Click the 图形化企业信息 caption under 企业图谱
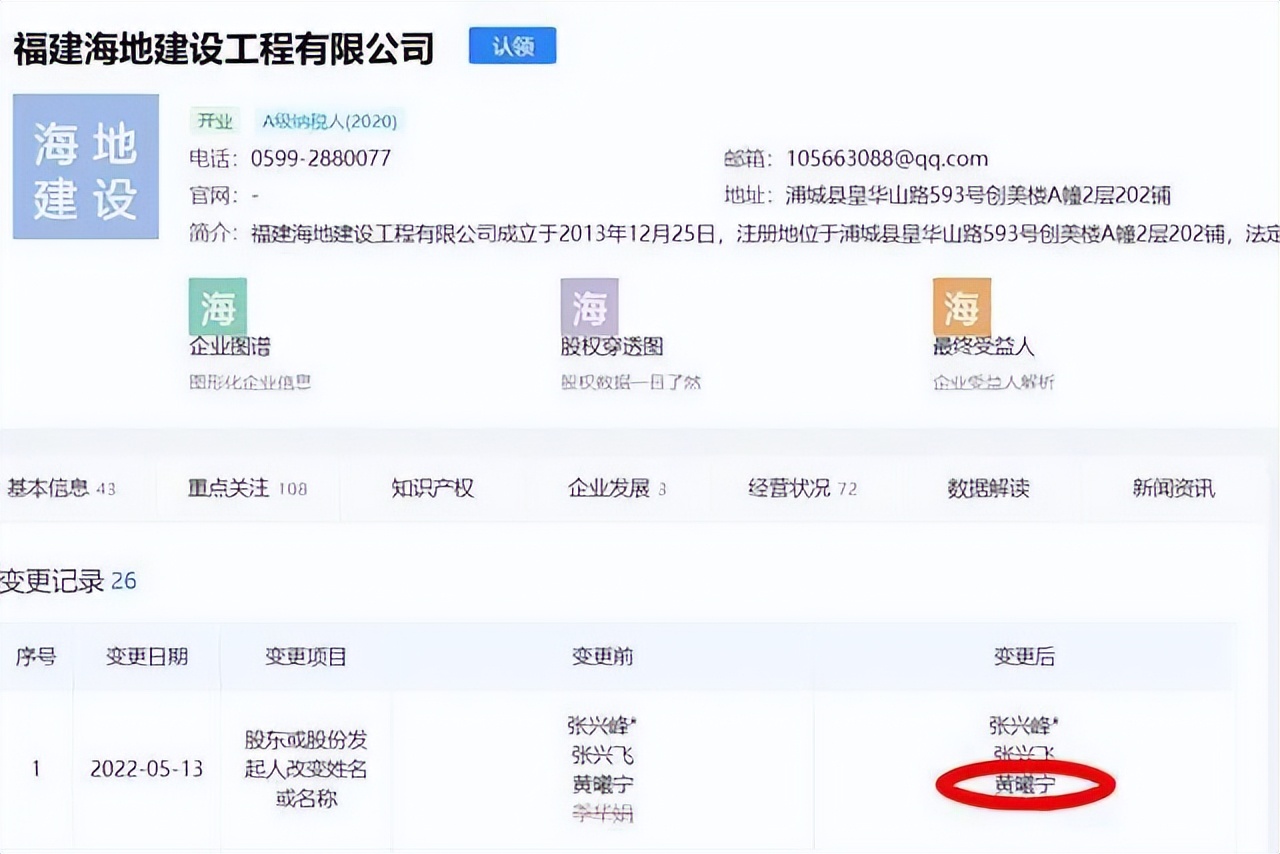 (250, 383)
